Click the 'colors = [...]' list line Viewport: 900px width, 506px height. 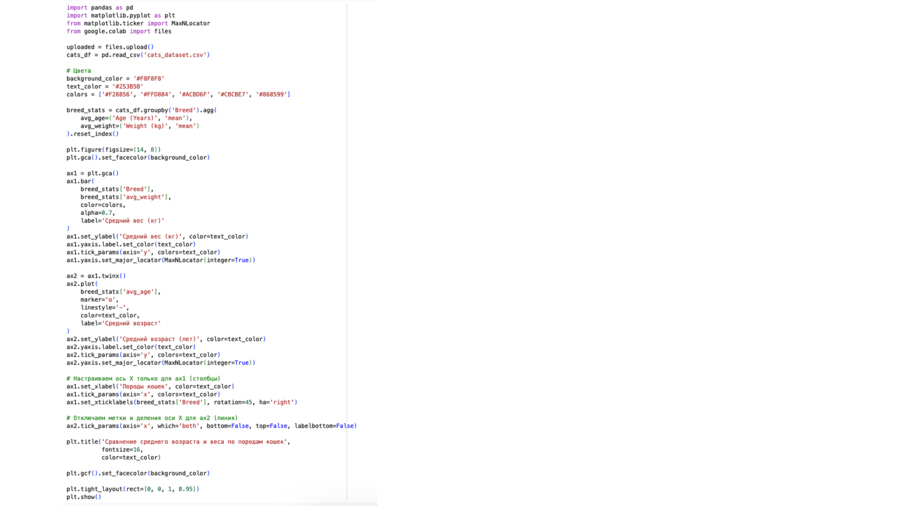pos(178,95)
